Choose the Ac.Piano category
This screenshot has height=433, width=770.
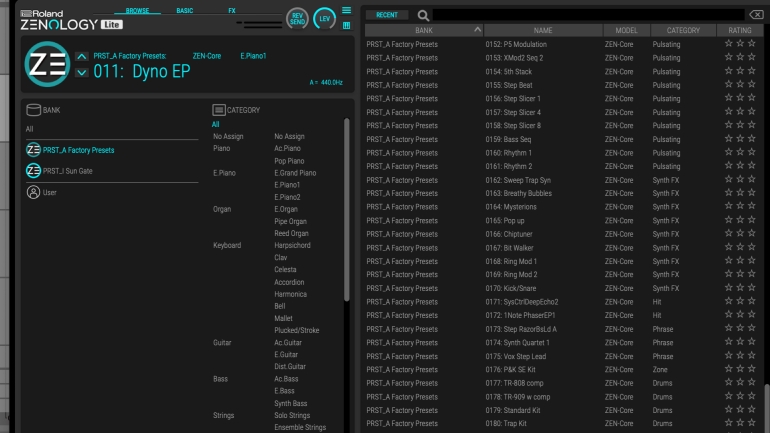pyautogui.click(x=287, y=148)
